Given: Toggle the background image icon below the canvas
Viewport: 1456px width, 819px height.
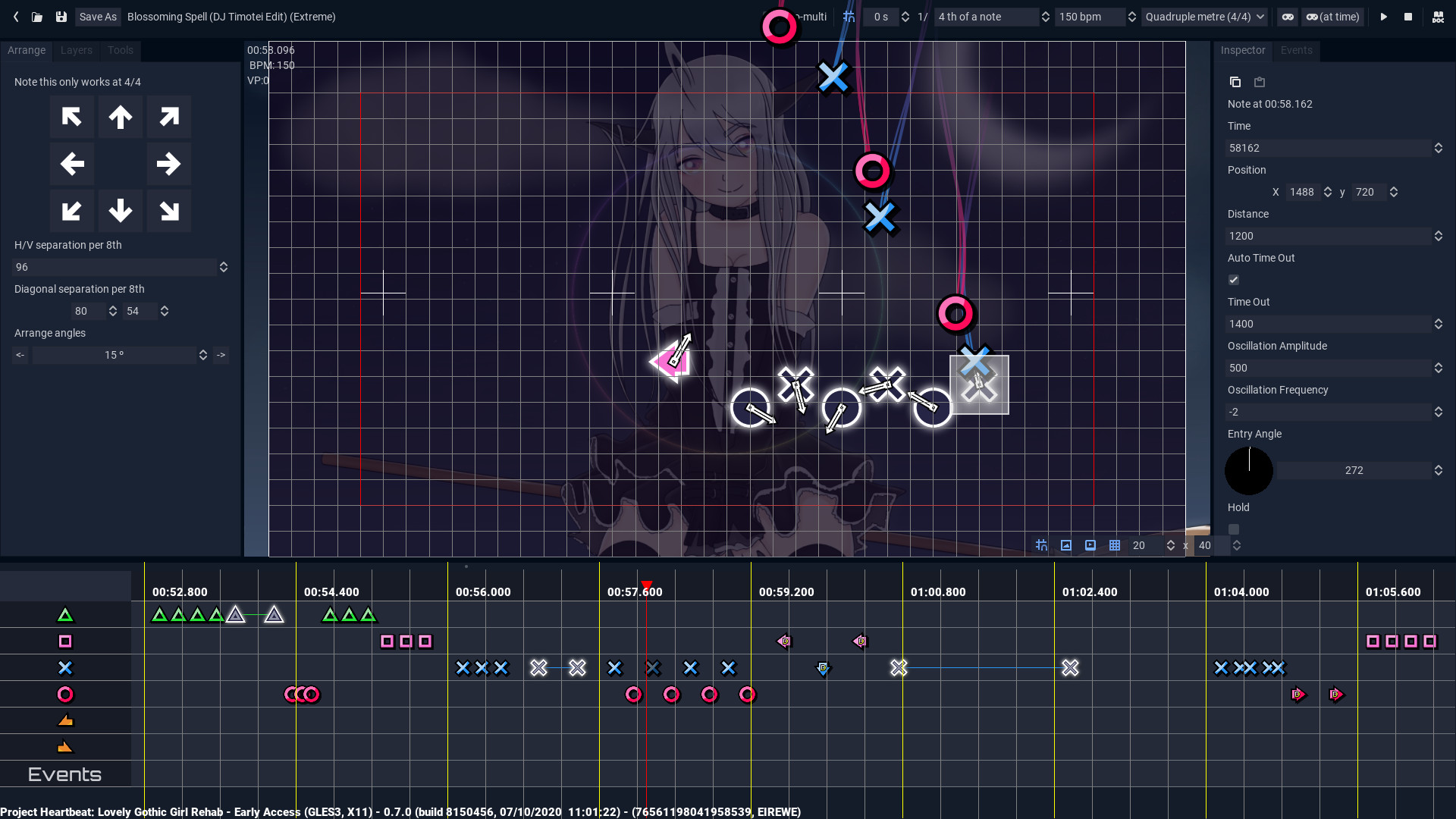Looking at the screenshot, I should coord(1066,545).
